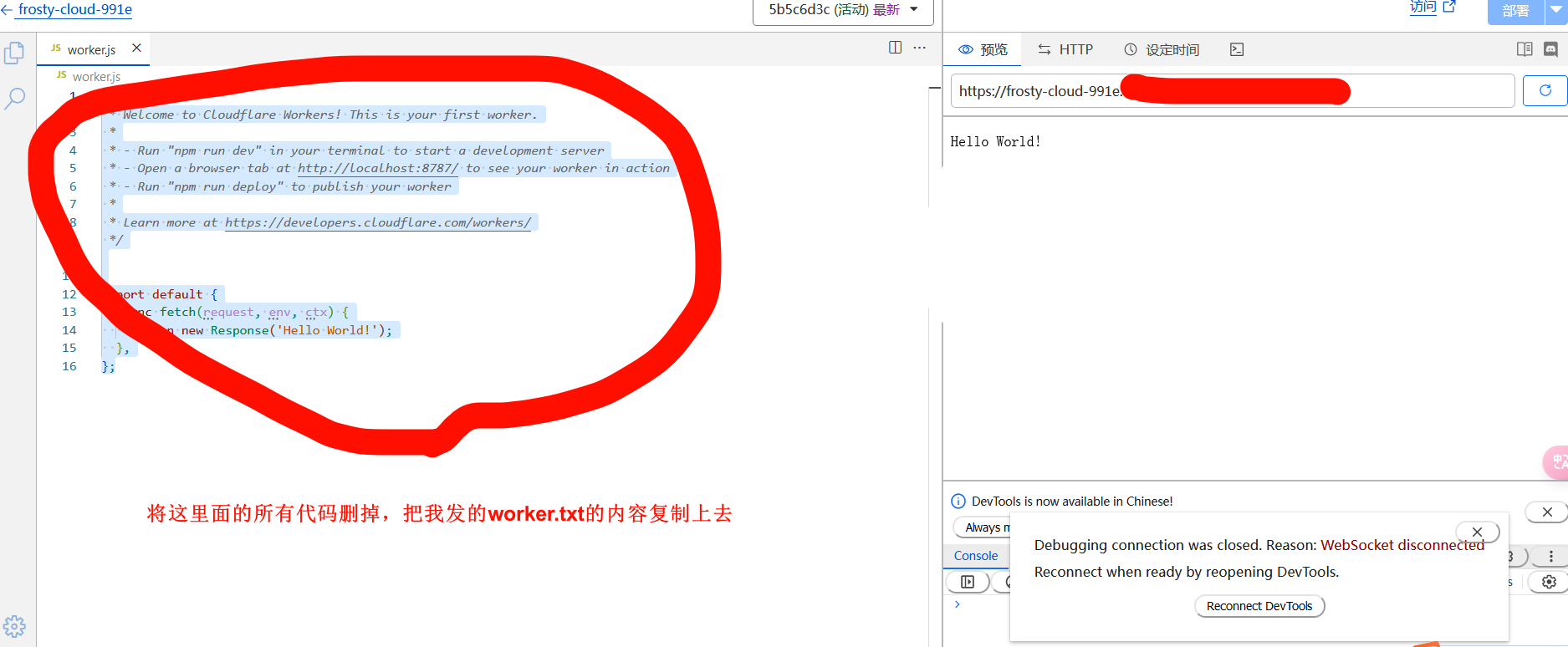Expand the deploy button dropdown arrow

(x=1556, y=11)
